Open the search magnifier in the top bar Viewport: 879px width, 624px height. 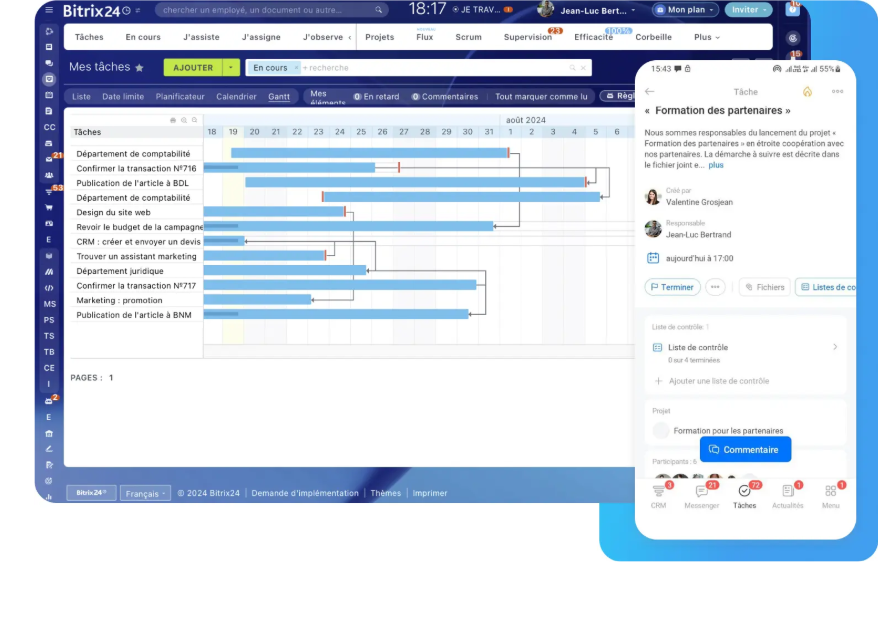(379, 9)
